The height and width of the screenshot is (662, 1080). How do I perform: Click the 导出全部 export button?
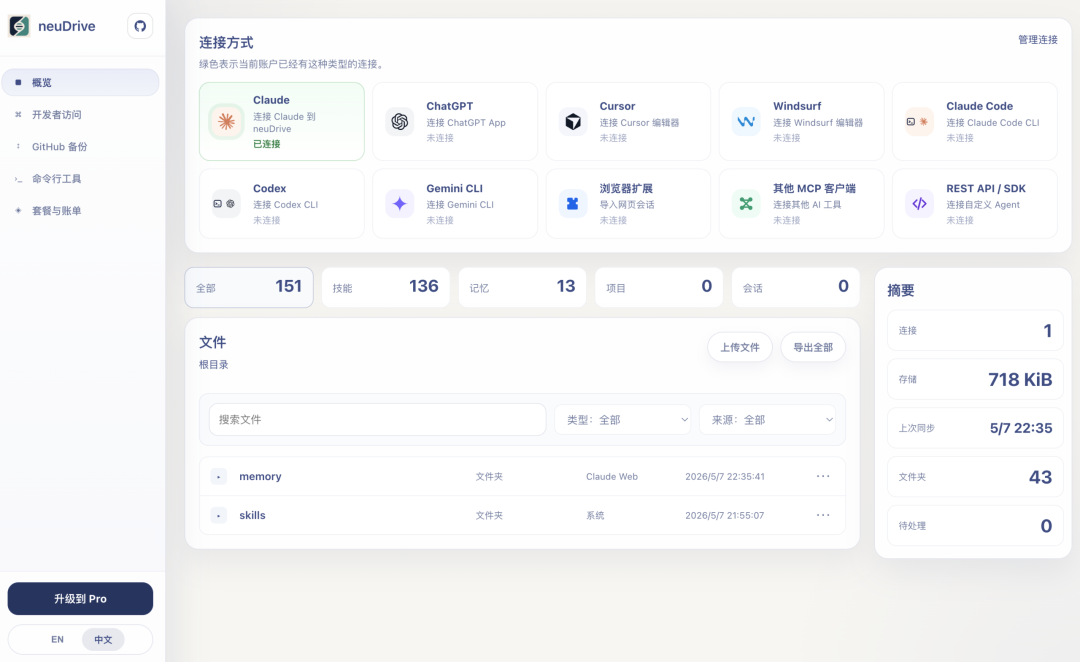pyautogui.click(x=813, y=347)
